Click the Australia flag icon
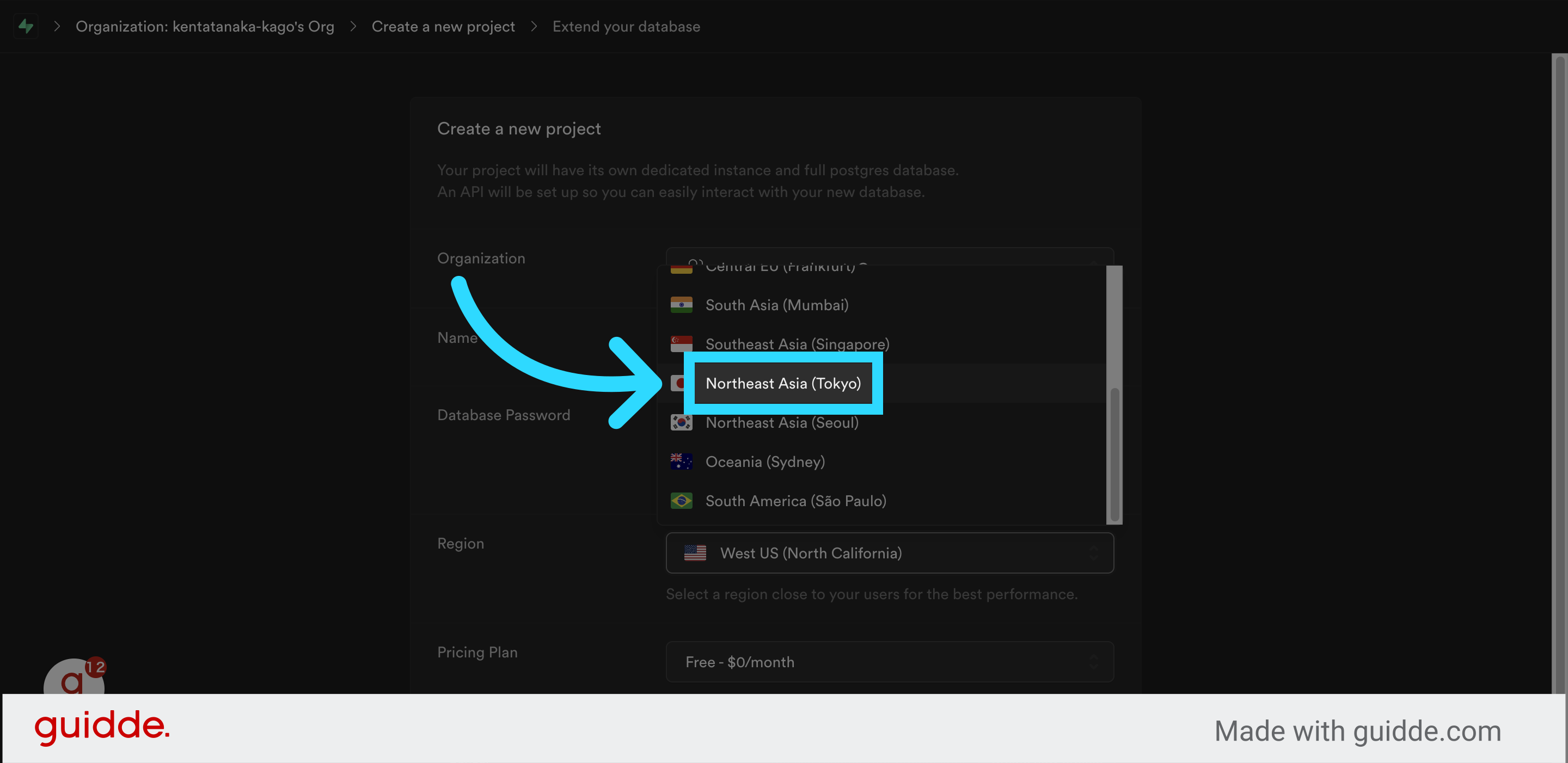This screenshot has height=763, width=1568. click(681, 462)
